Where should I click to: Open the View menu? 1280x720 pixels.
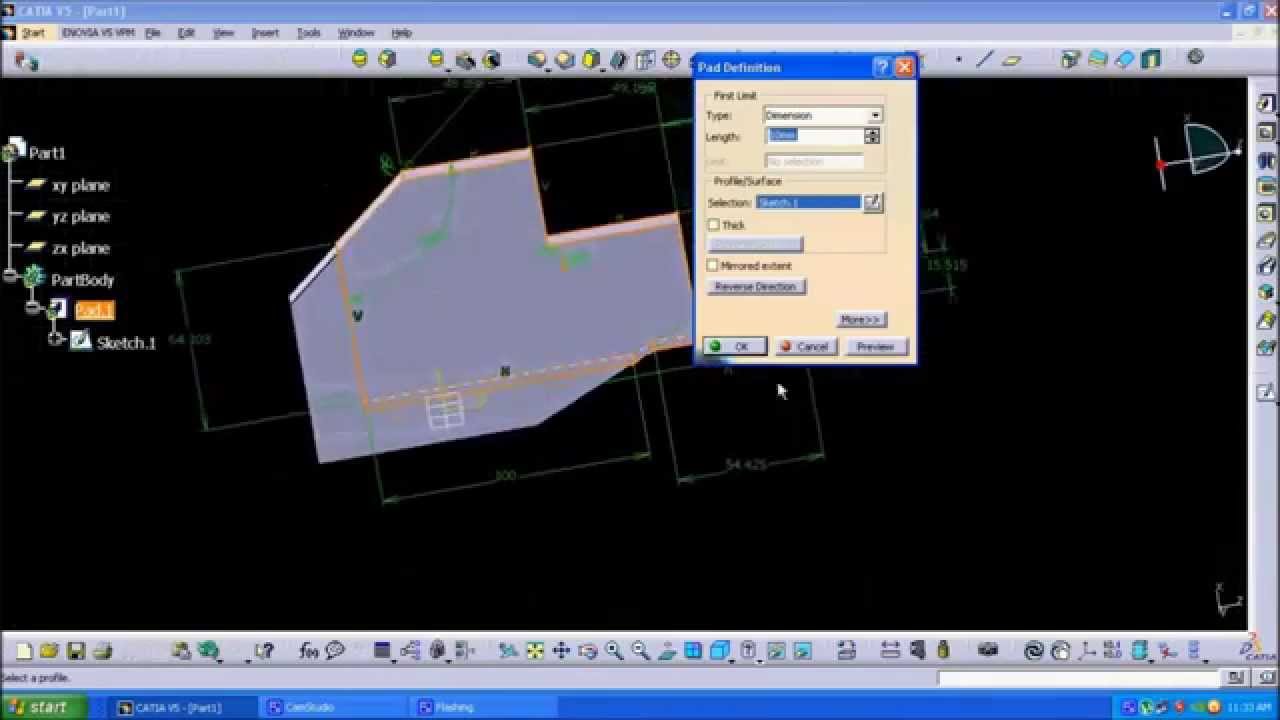(223, 33)
